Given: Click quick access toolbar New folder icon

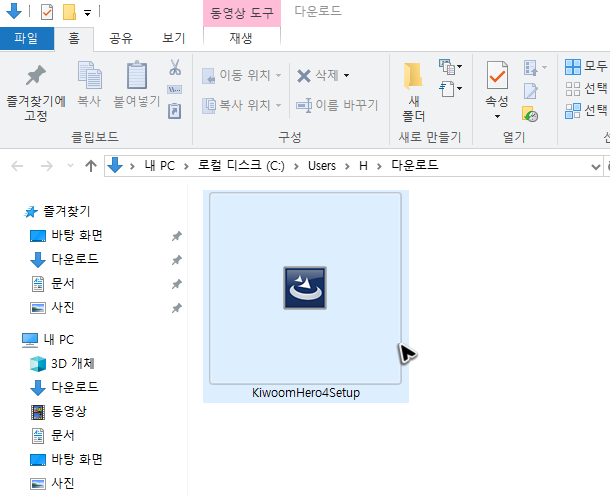Looking at the screenshot, I should [69, 12].
